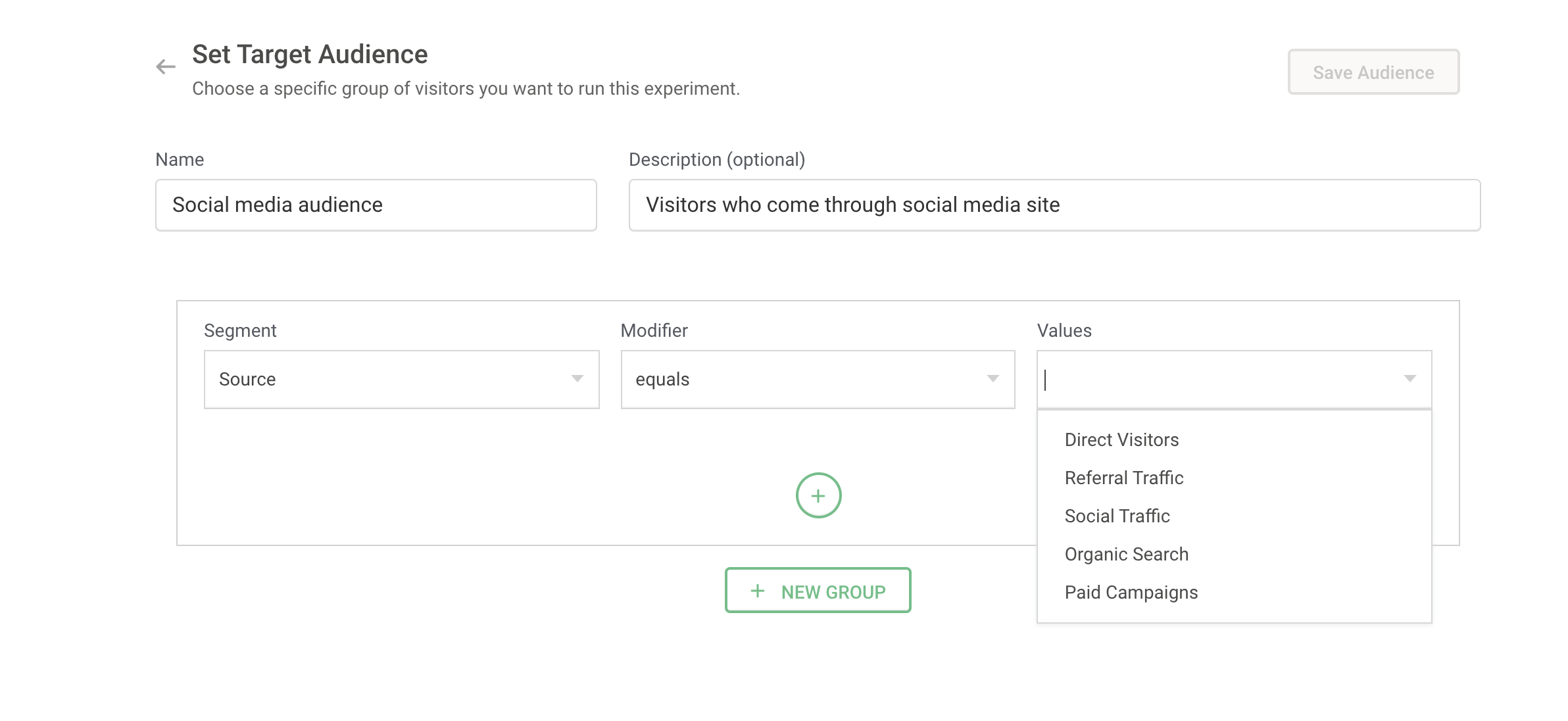This screenshot has width=1568, height=721.
Task: Select Paid Campaigns option
Action: 1131,592
